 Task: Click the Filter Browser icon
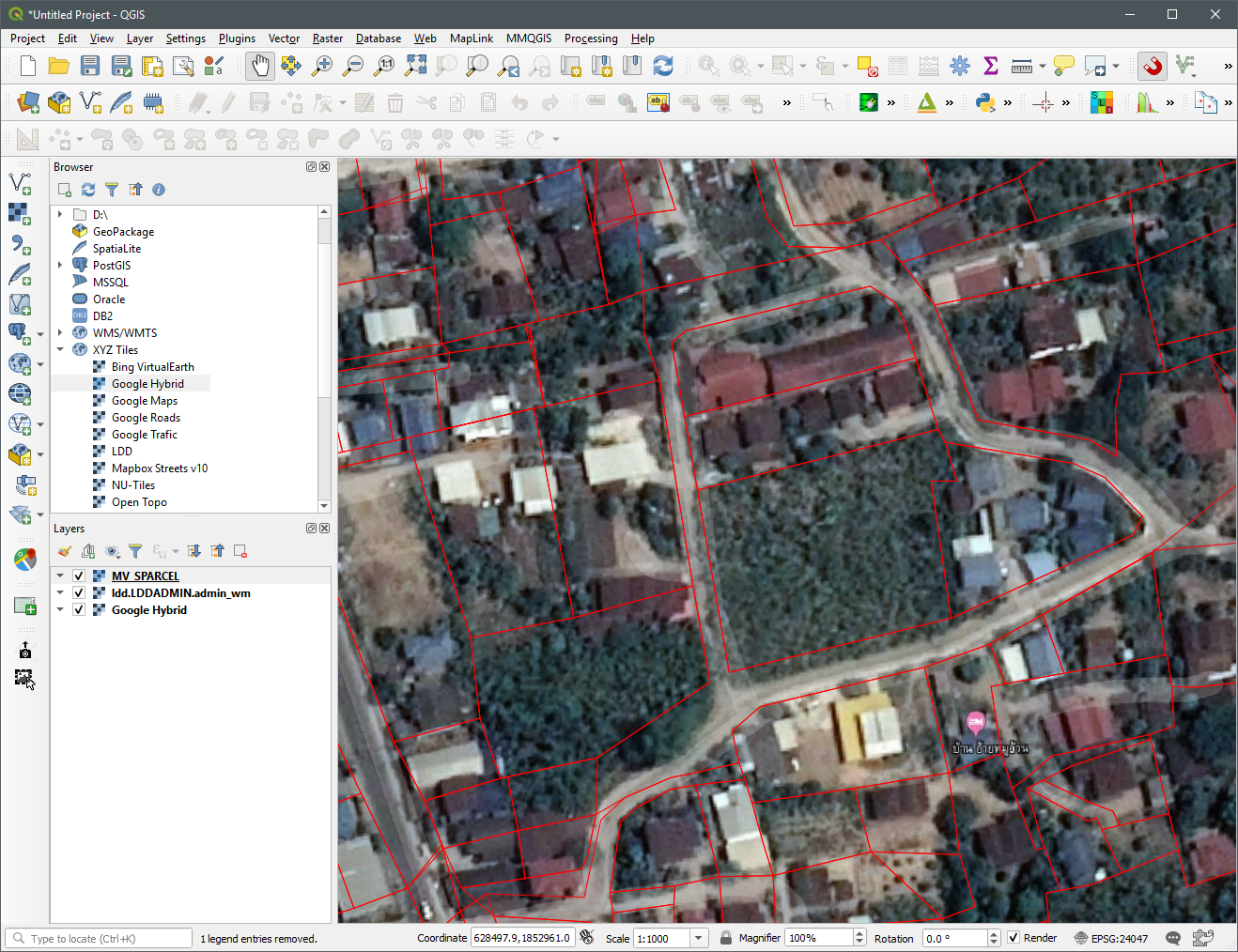point(112,190)
